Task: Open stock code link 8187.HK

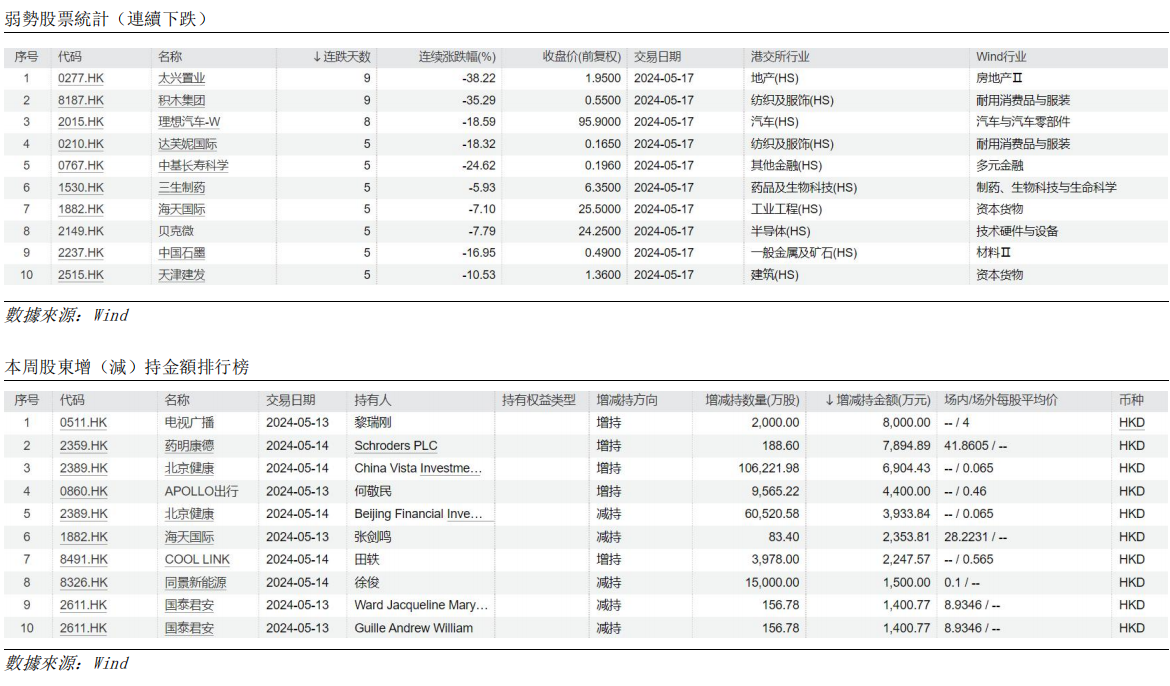Action: point(81,100)
